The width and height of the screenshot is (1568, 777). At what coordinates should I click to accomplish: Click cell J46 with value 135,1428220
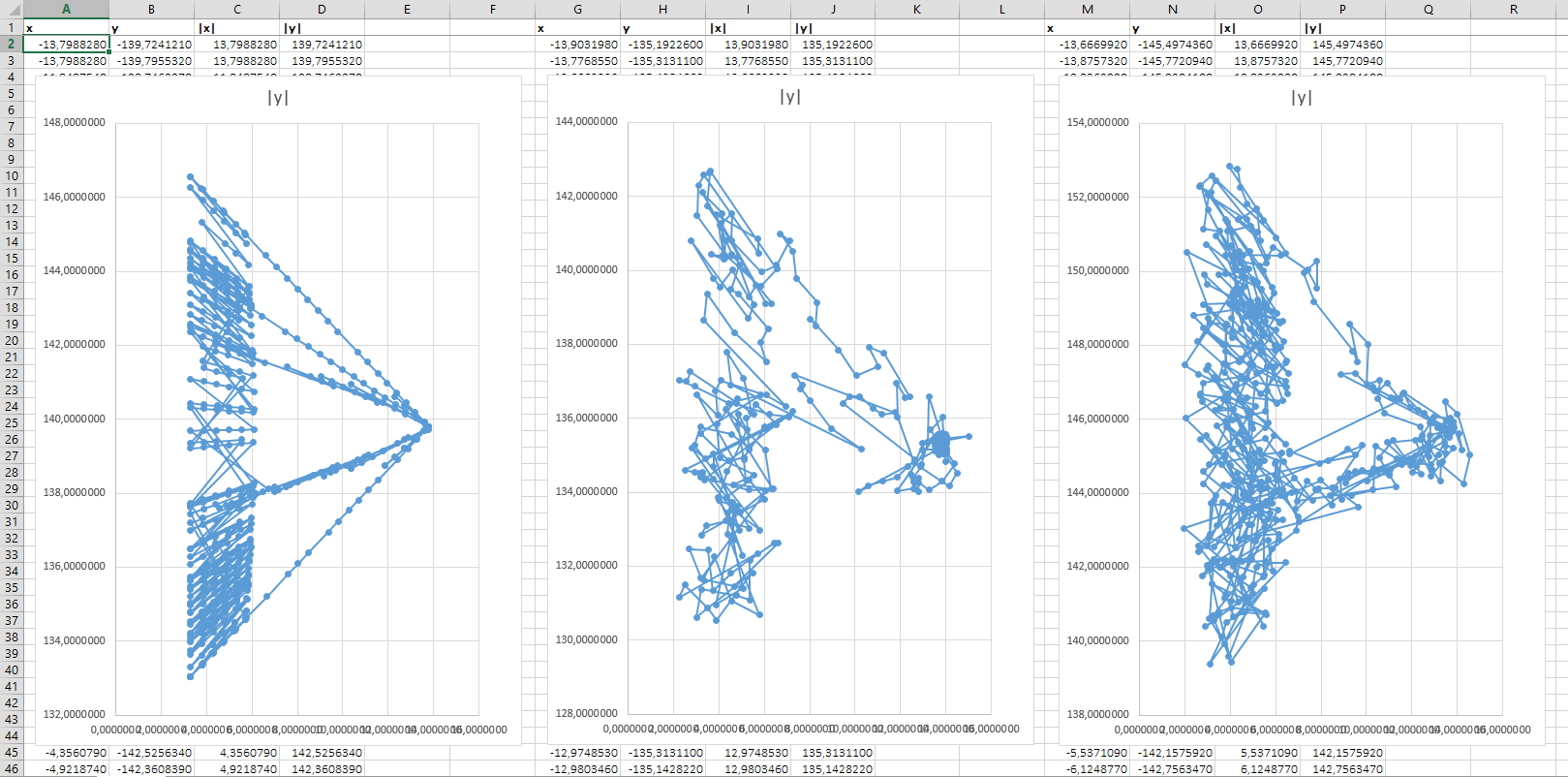coord(833,768)
